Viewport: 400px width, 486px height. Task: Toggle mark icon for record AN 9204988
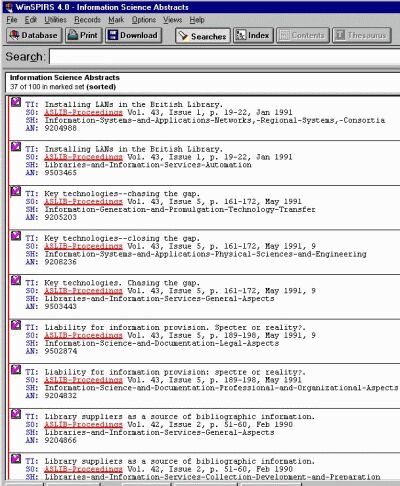click(x=16, y=102)
